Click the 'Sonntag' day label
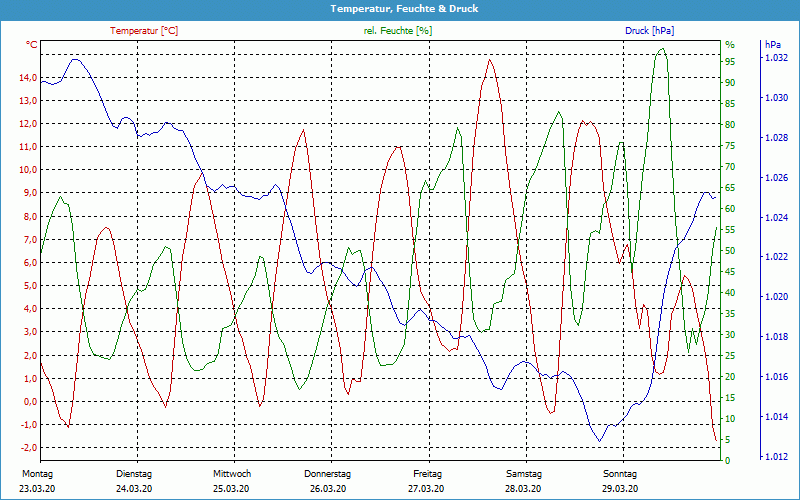 [x=620, y=474]
